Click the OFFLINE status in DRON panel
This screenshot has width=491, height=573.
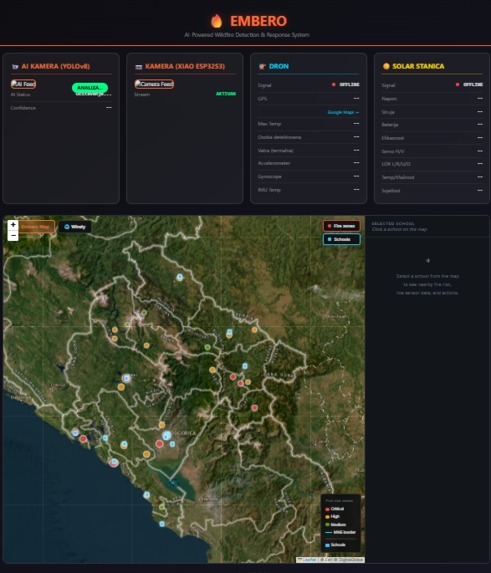tap(349, 84)
